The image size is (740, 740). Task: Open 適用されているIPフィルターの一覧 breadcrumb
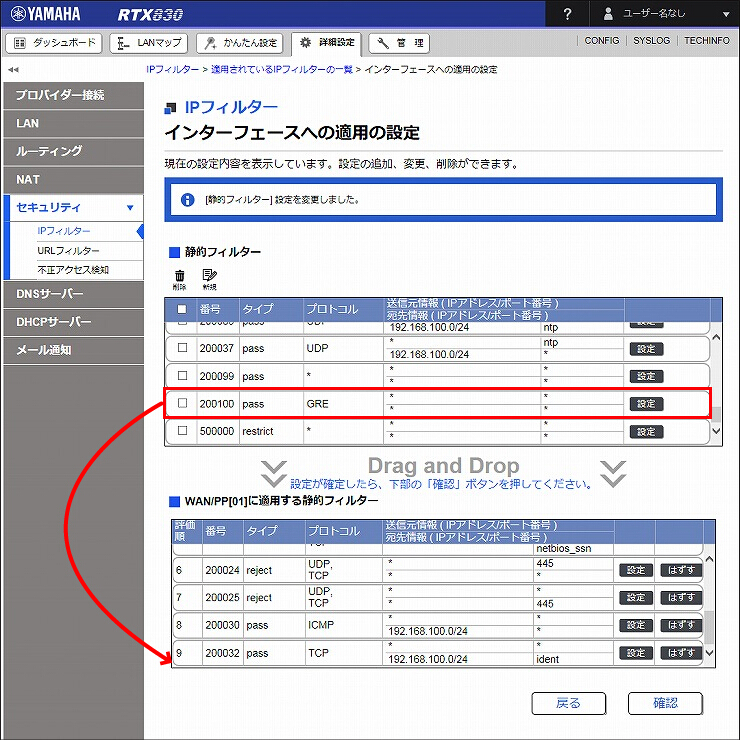[x=282, y=69]
